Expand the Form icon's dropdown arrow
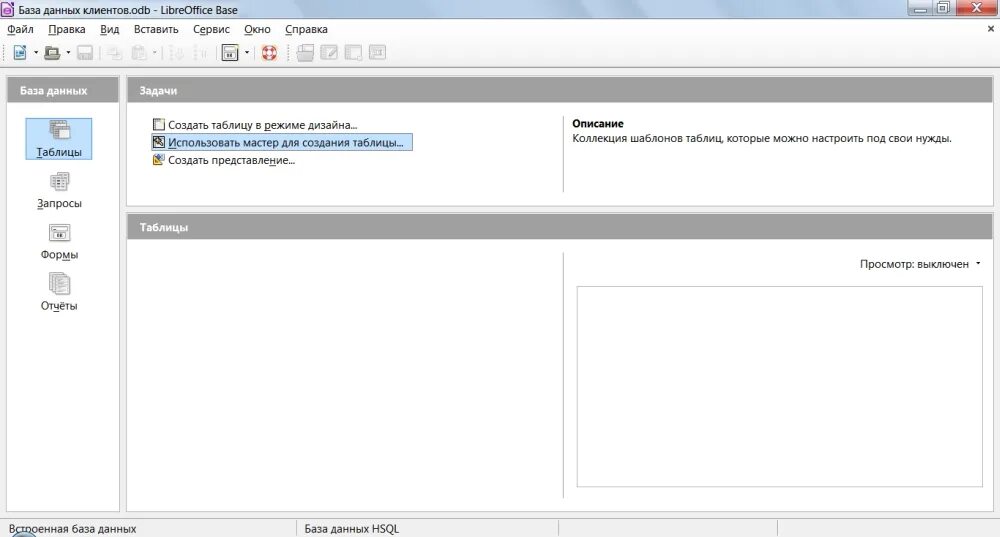The width and height of the screenshot is (1000, 537). pos(247,53)
